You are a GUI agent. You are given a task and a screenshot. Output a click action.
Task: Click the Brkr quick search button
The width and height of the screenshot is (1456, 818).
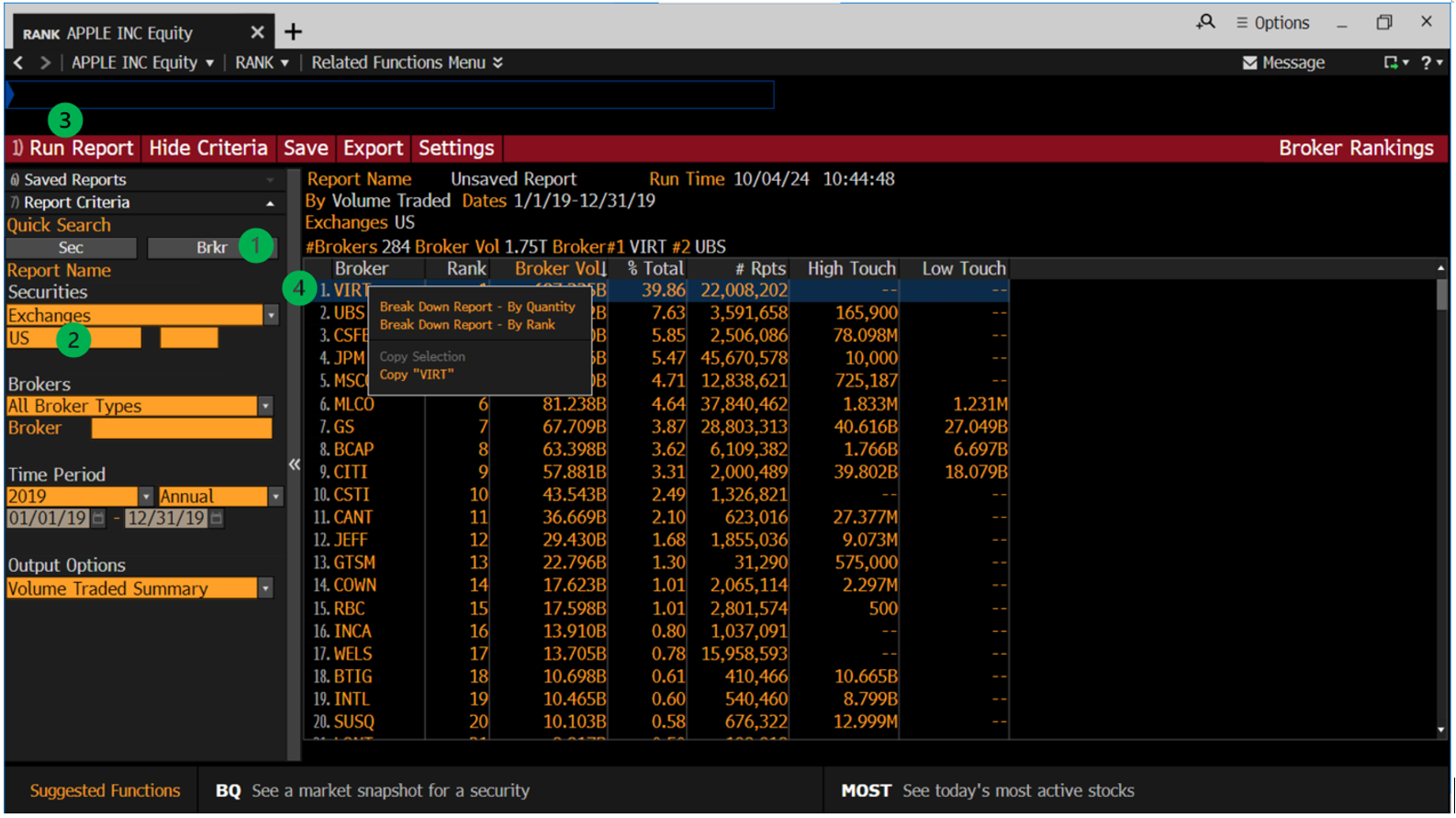(x=211, y=248)
